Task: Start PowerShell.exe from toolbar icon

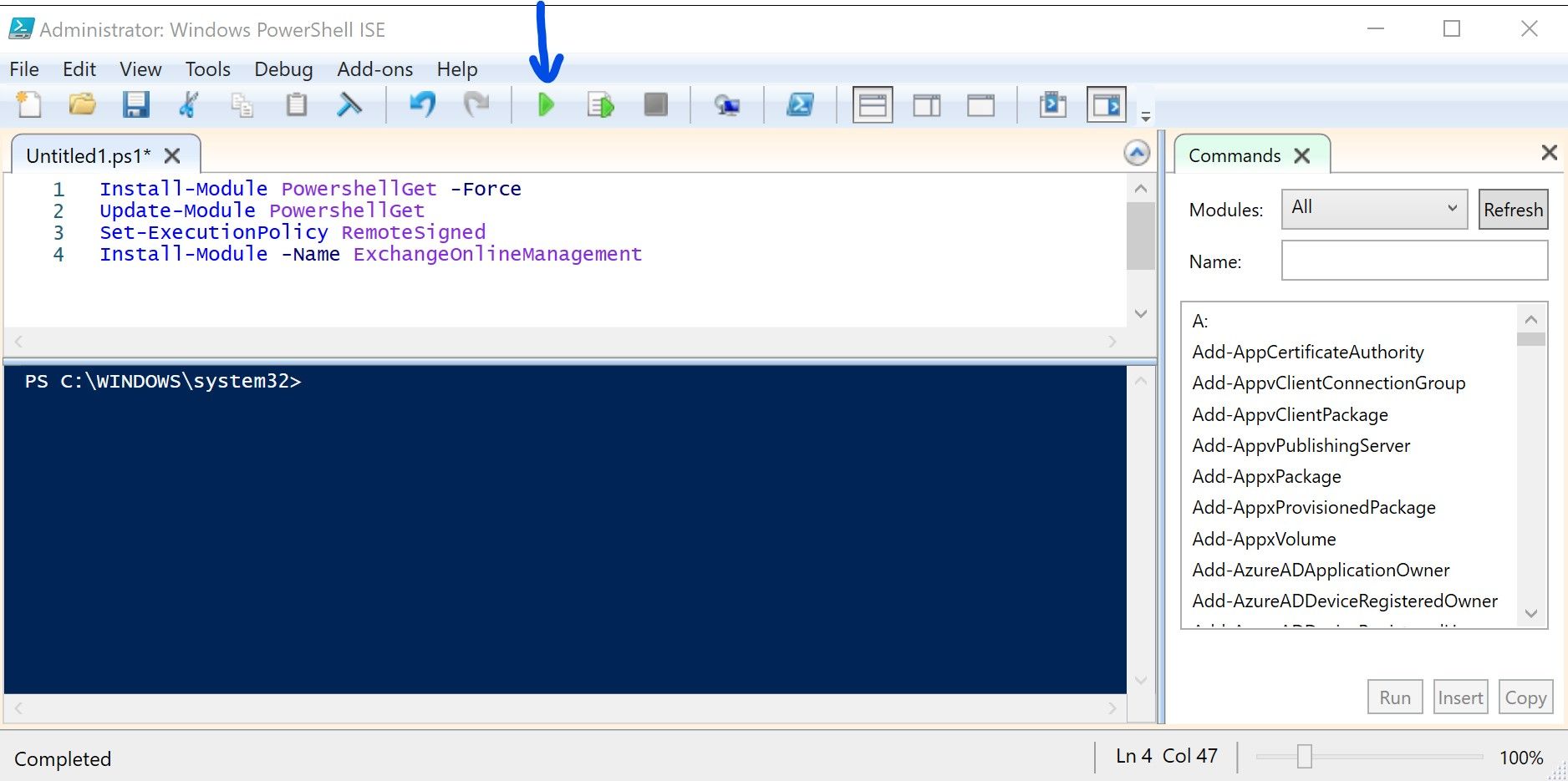Action: 800,104
